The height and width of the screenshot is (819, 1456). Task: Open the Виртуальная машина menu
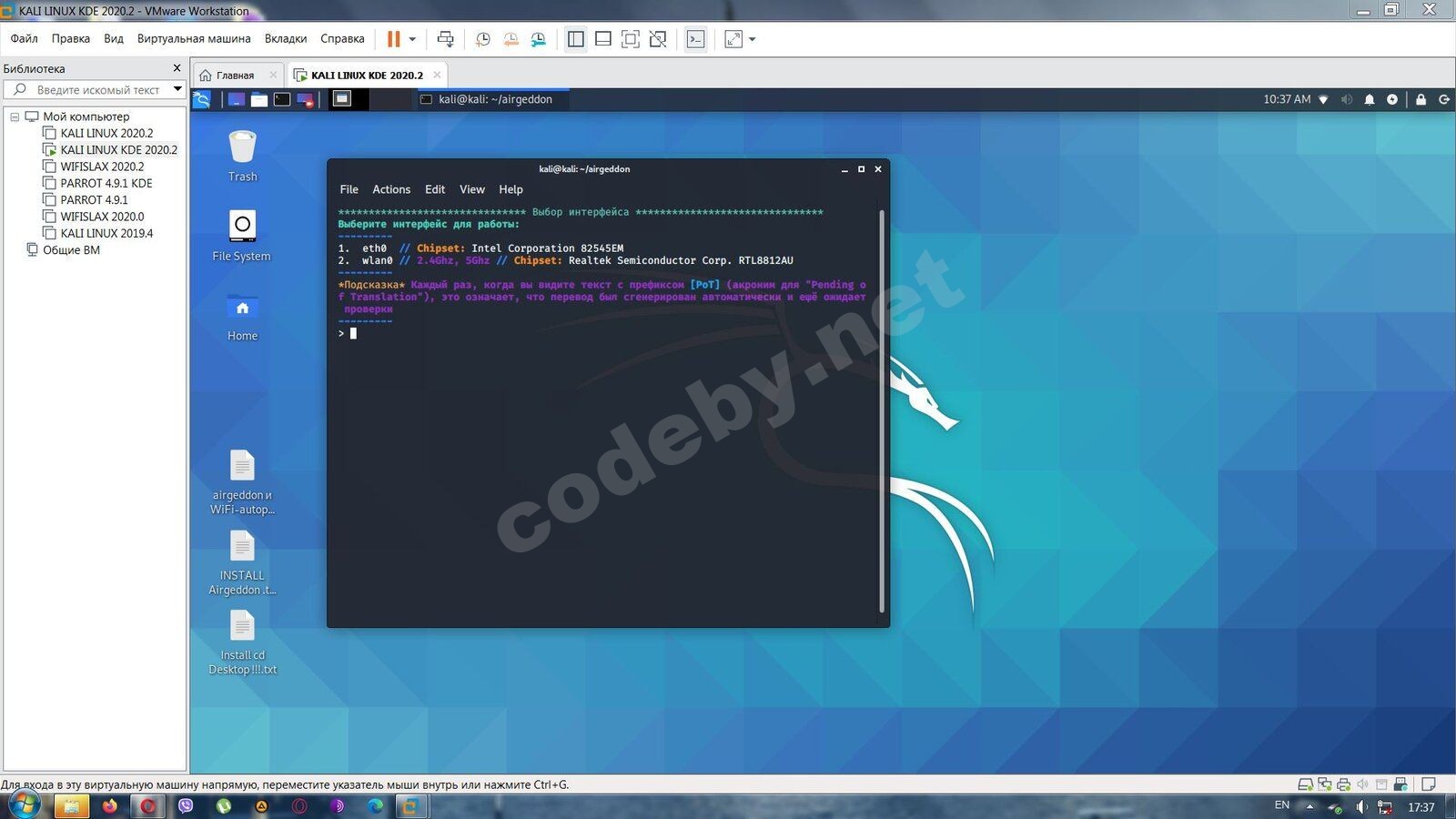193,38
